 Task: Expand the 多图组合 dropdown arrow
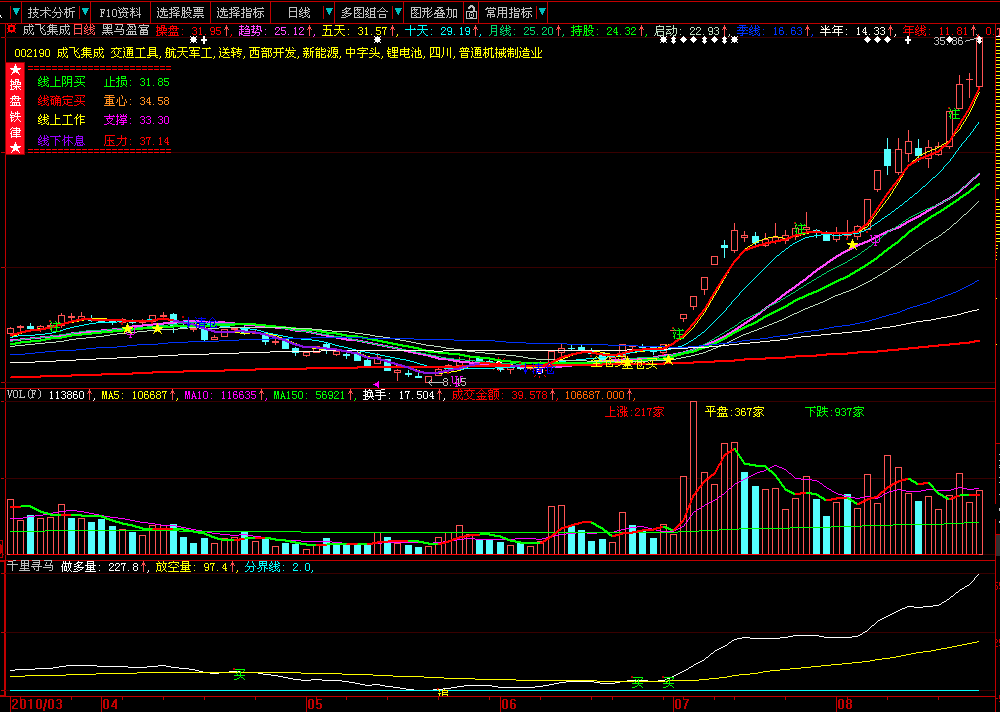(x=397, y=12)
